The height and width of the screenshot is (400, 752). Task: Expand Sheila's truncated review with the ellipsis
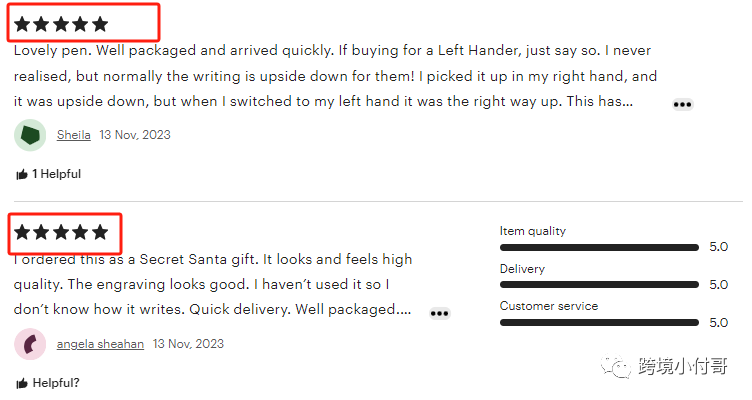point(682,105)
